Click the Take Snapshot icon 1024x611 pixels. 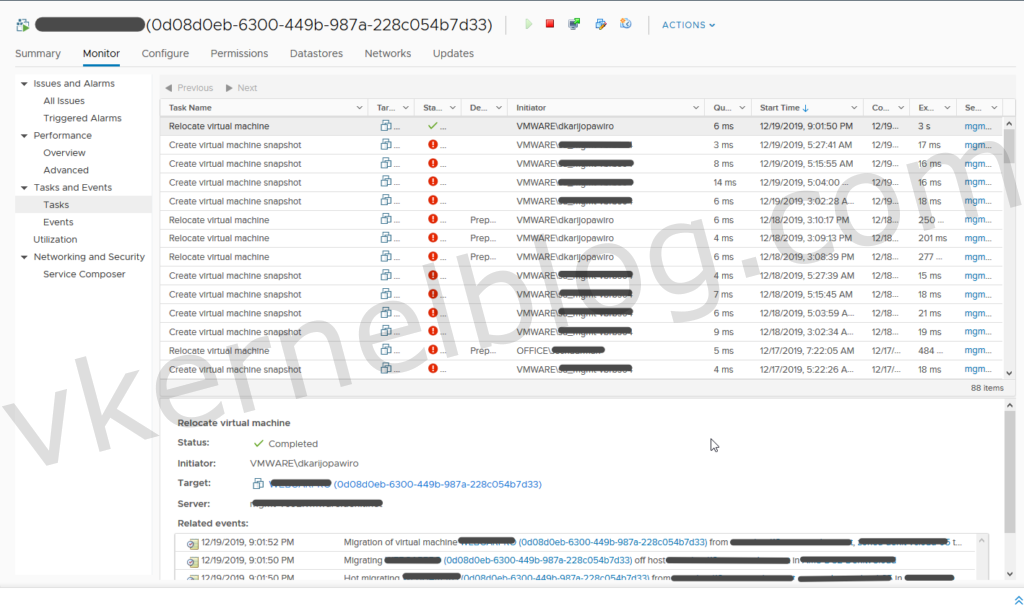(625, 24)
